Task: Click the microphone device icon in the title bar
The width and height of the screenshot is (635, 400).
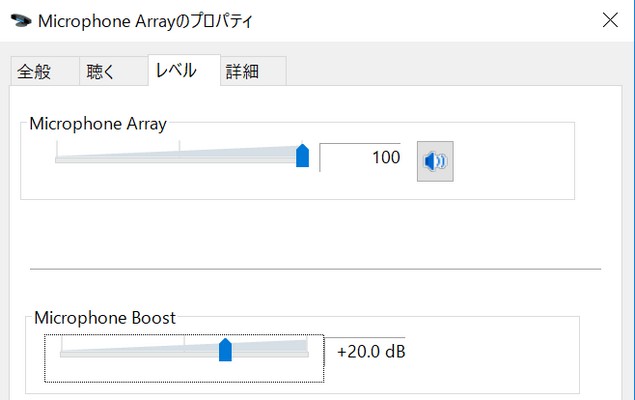Action: 18,18
